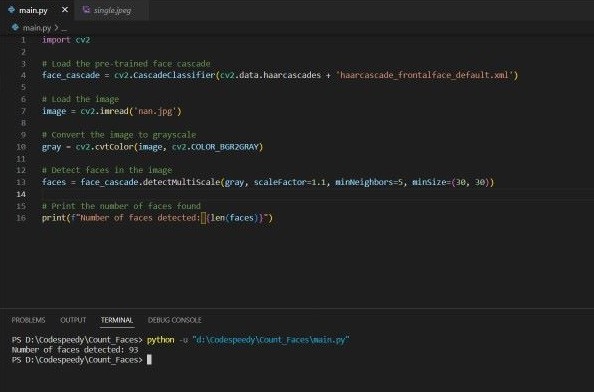Click main.py in the breadcrumb path

click(x=37, y=28)
